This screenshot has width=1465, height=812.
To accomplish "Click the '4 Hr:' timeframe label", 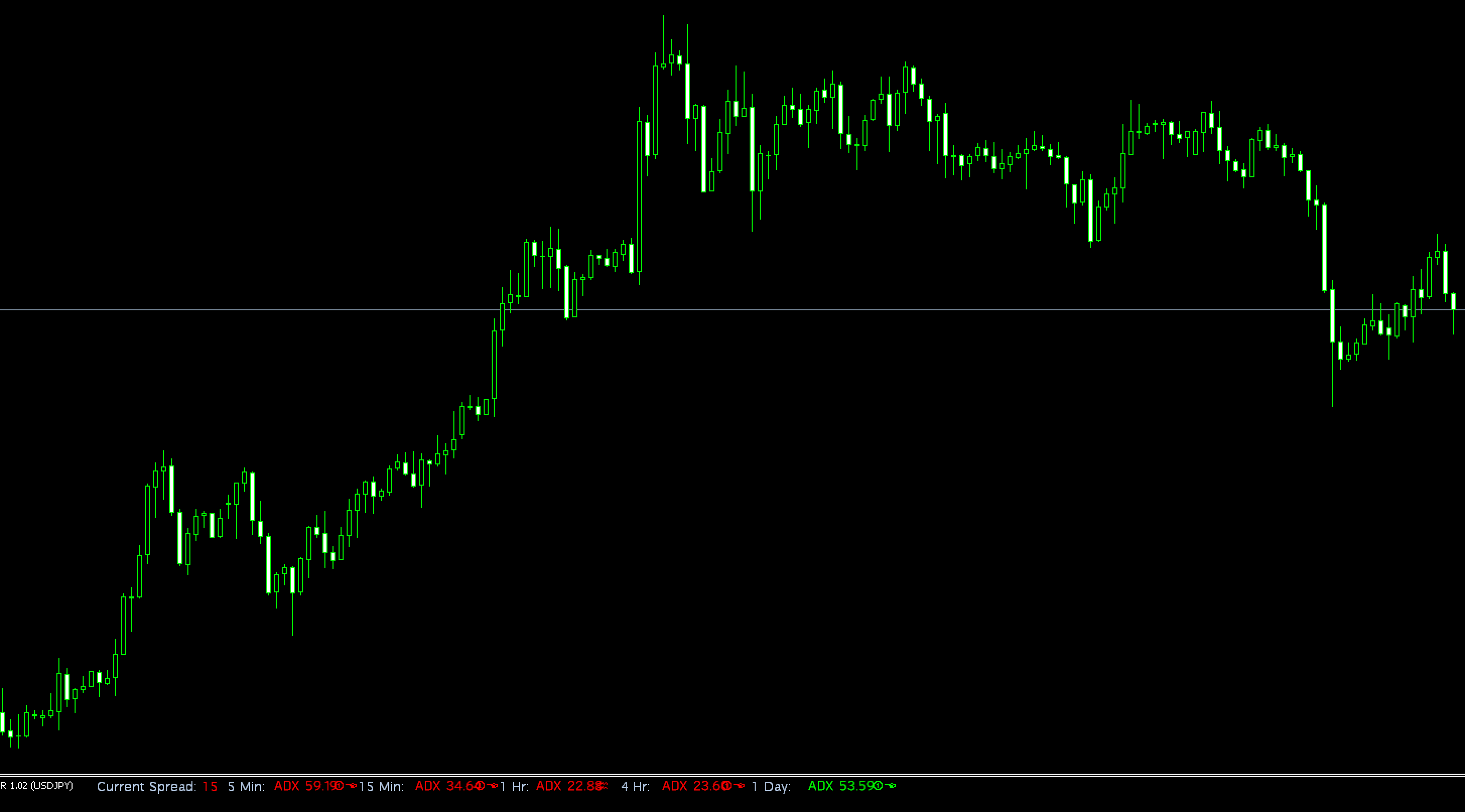I will [635, 786].
